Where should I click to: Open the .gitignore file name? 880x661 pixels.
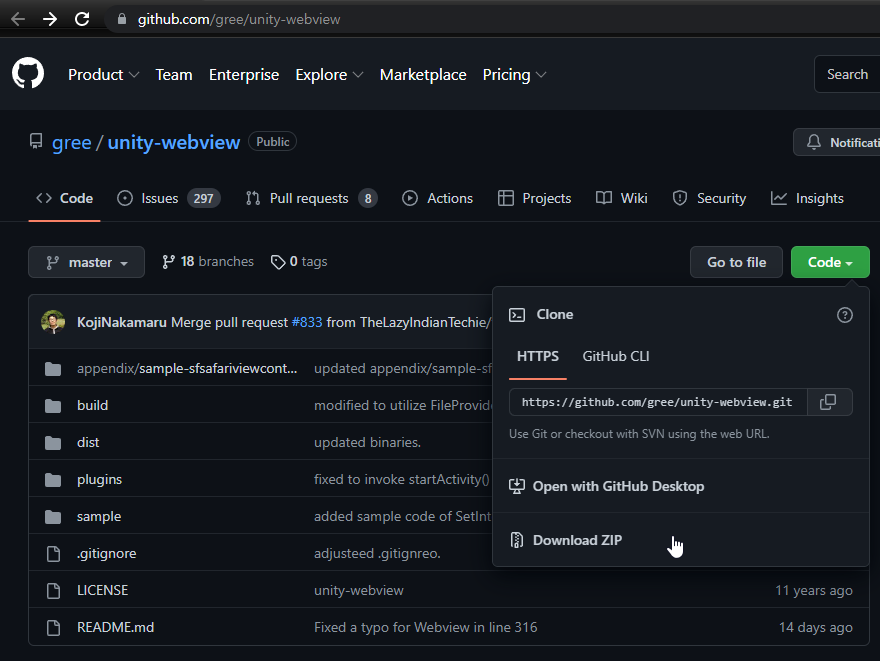(107, 554)
